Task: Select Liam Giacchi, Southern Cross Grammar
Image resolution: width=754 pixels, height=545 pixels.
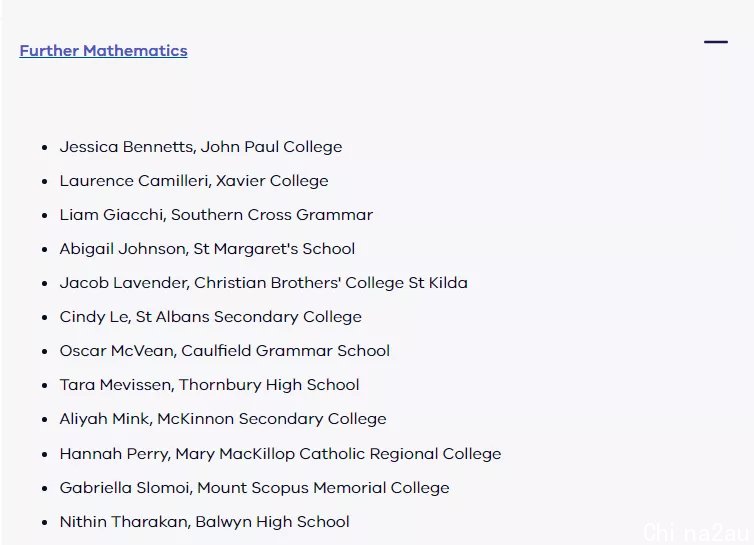Action: [216, 215]
